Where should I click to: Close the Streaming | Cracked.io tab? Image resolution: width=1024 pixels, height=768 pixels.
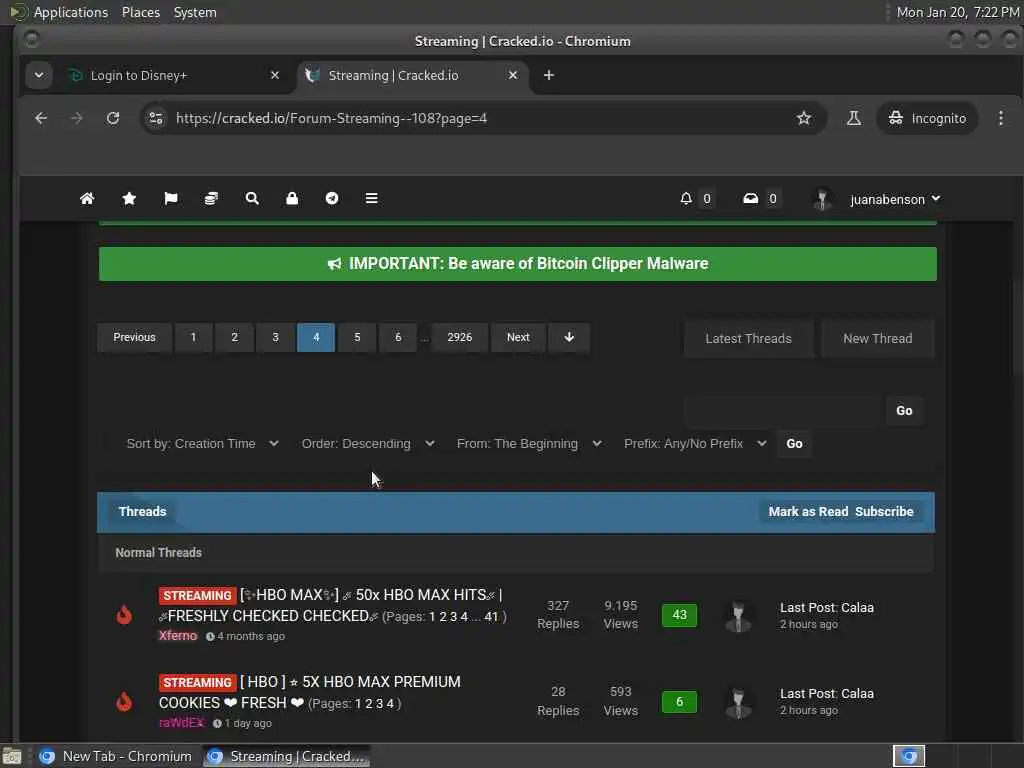pyautogui.click(x=513, y=76)
